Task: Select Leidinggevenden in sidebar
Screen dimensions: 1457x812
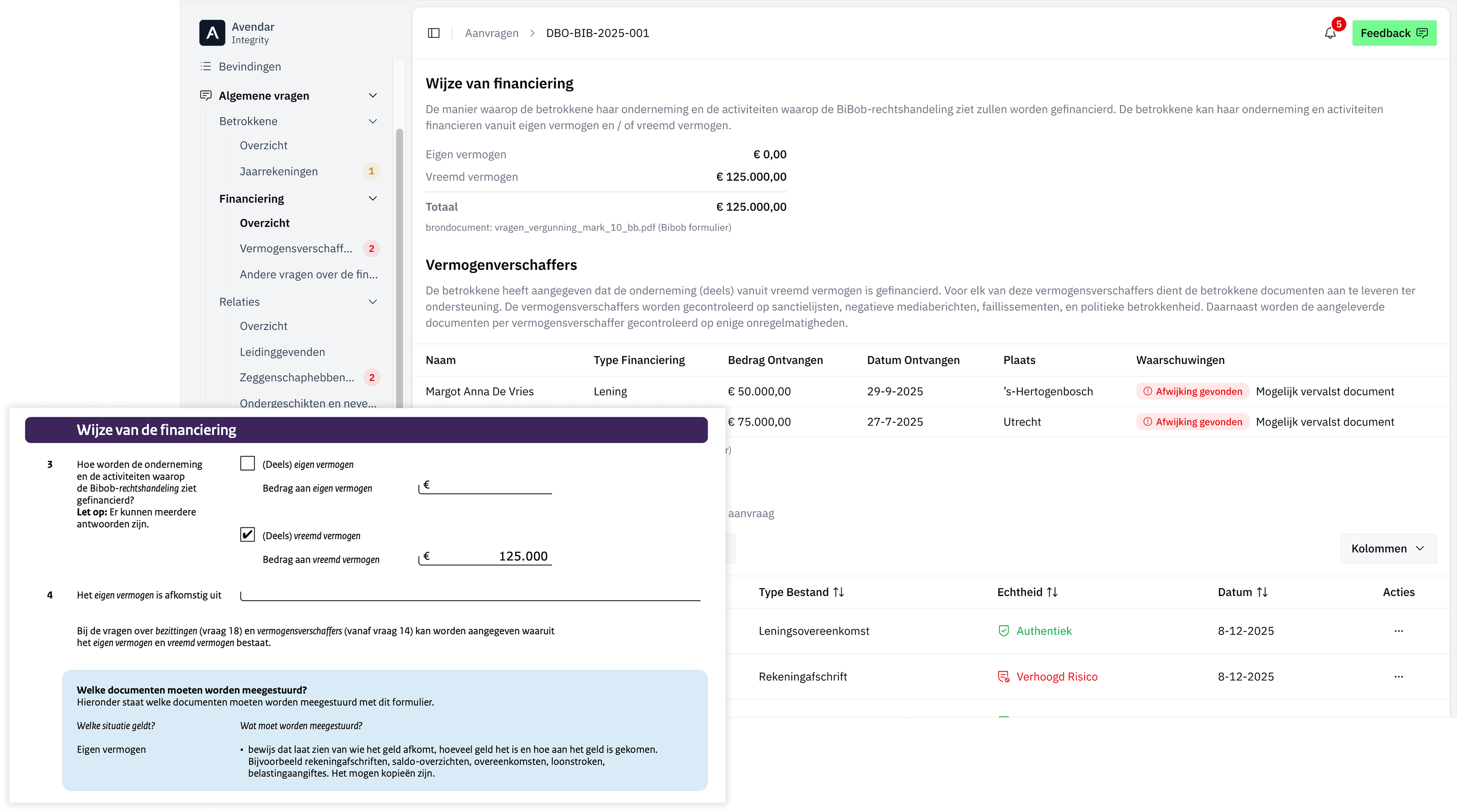Action: (282, 352)
